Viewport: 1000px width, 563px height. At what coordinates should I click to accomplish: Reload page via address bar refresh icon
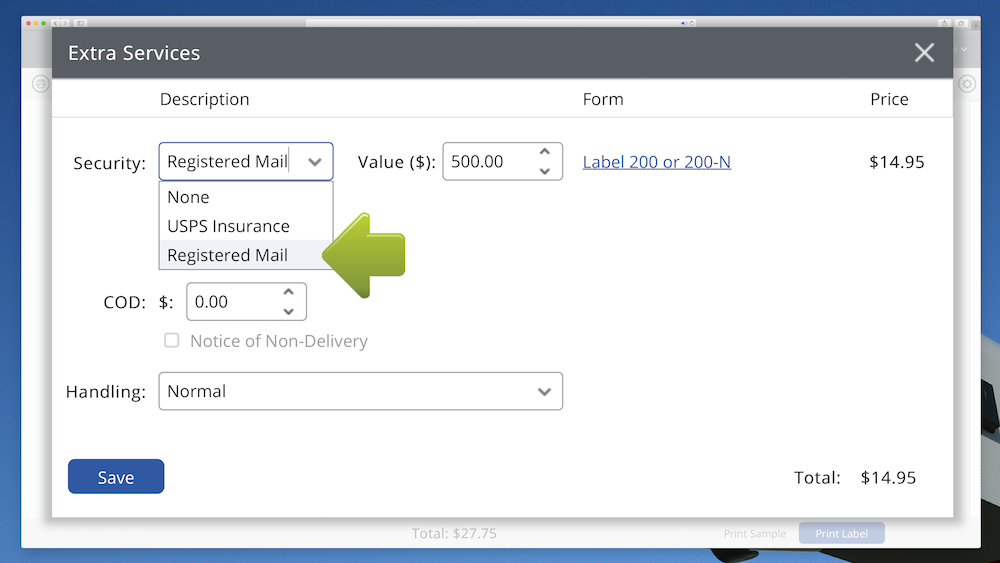coord(691,23)
